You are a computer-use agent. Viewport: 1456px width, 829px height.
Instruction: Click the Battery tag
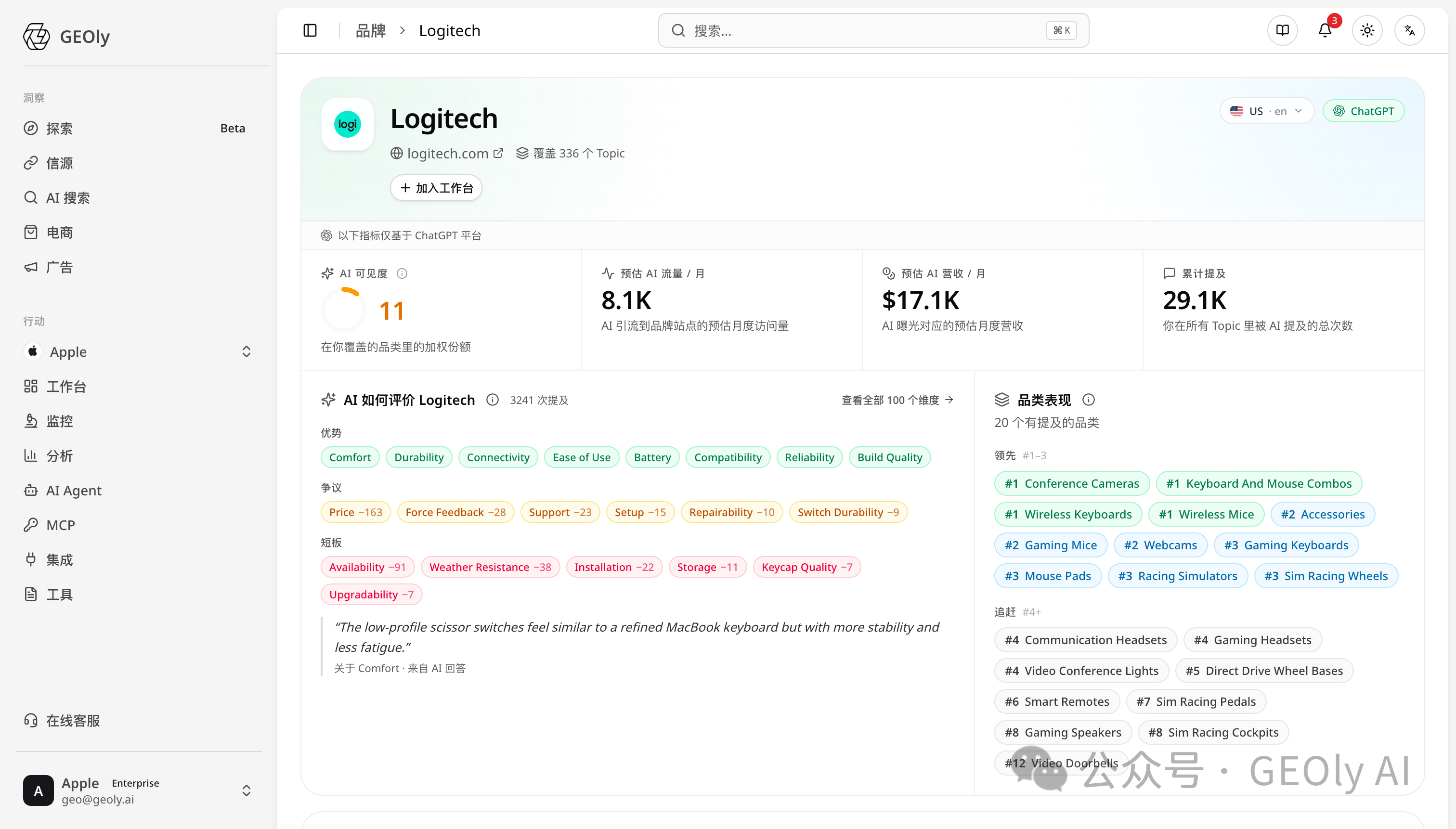click(652, 457)
